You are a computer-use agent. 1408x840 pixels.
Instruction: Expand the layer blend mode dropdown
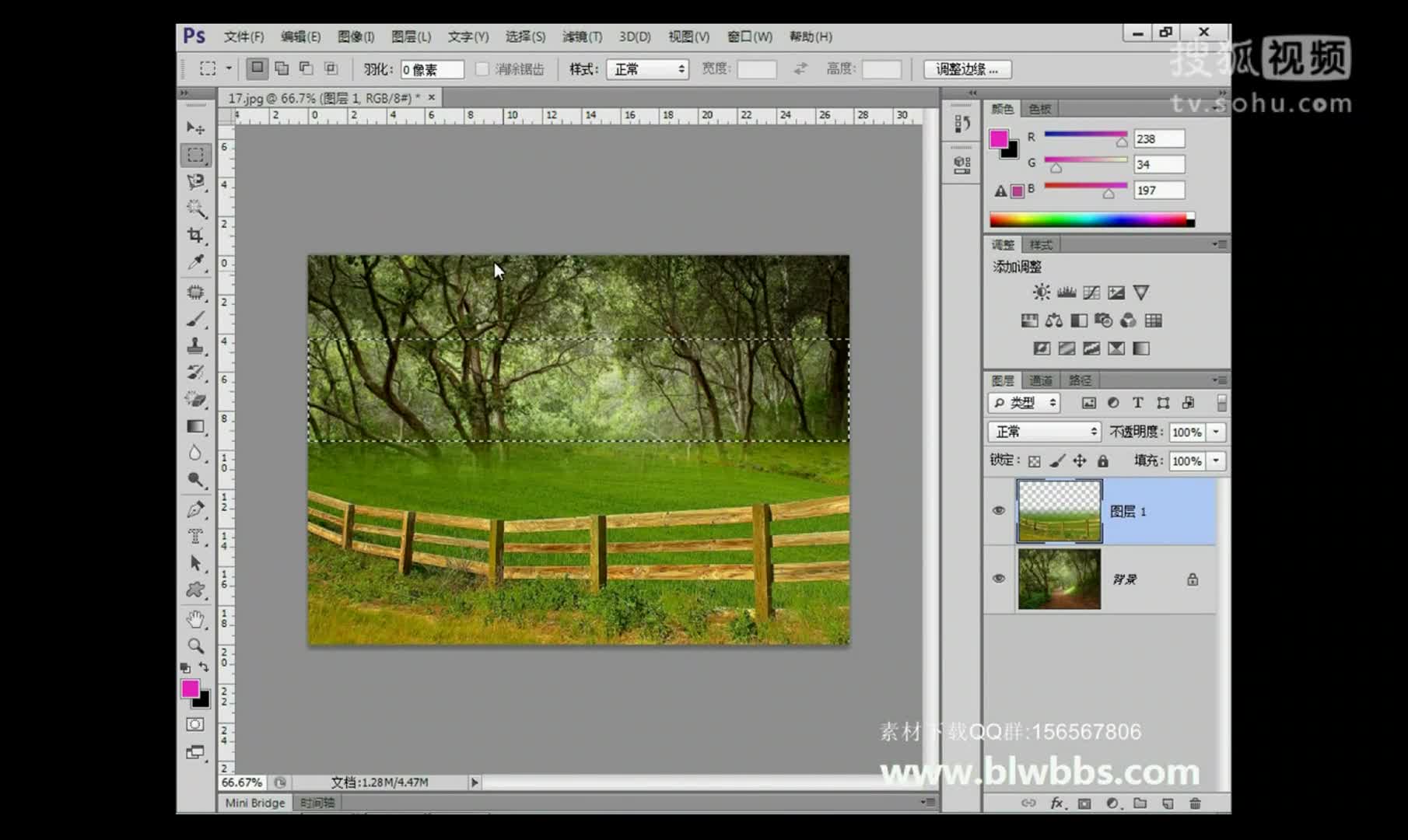click(x=1044, y=432)
